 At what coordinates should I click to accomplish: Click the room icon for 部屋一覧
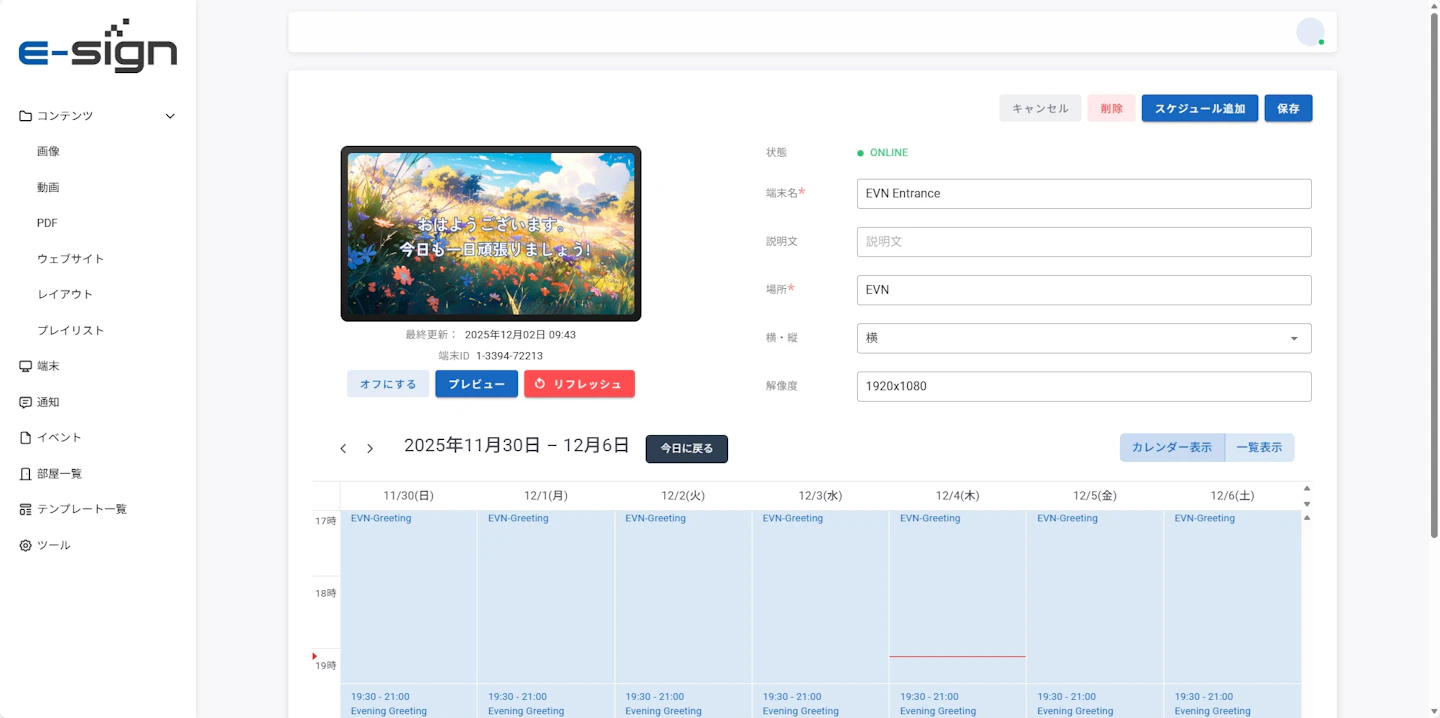coord(26,474)
